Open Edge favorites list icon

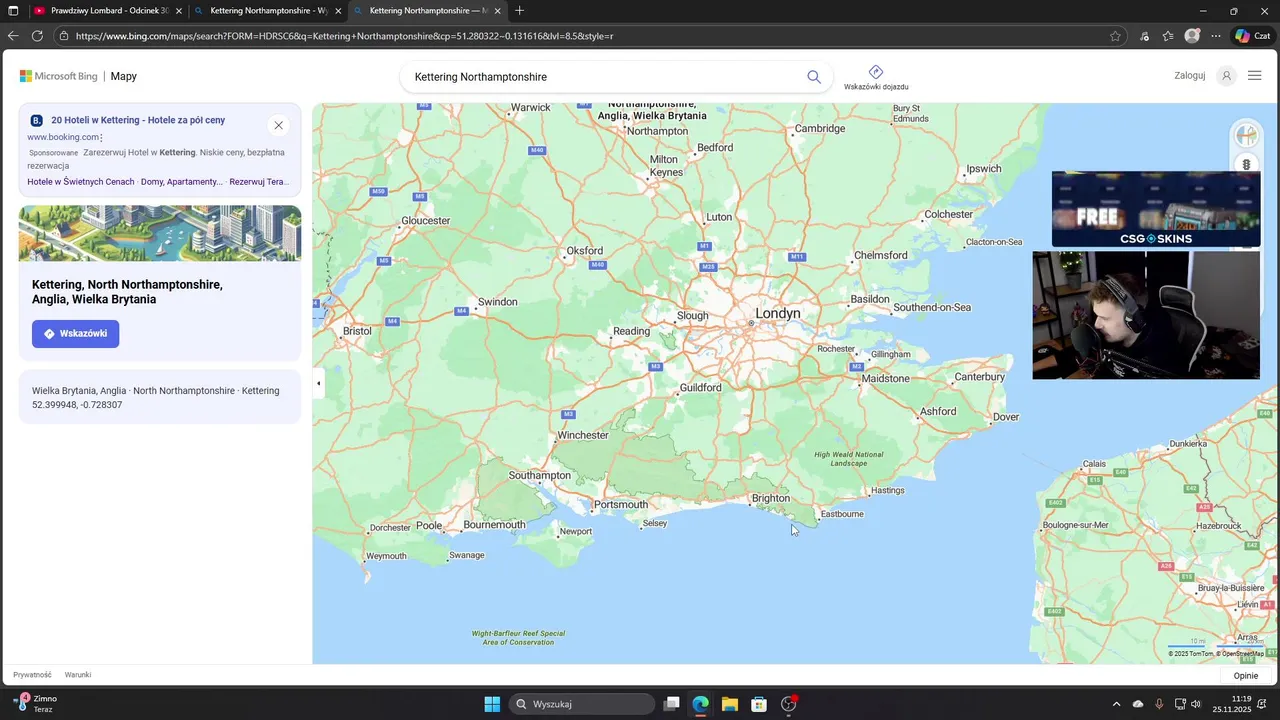pos(1168,36)
